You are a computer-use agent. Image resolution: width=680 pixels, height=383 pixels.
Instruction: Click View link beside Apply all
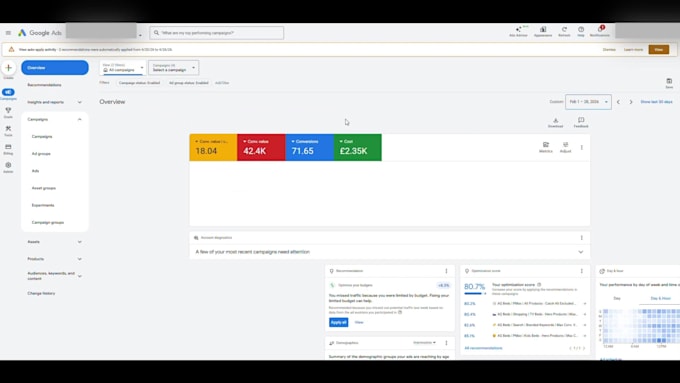[x=359, y=322]
